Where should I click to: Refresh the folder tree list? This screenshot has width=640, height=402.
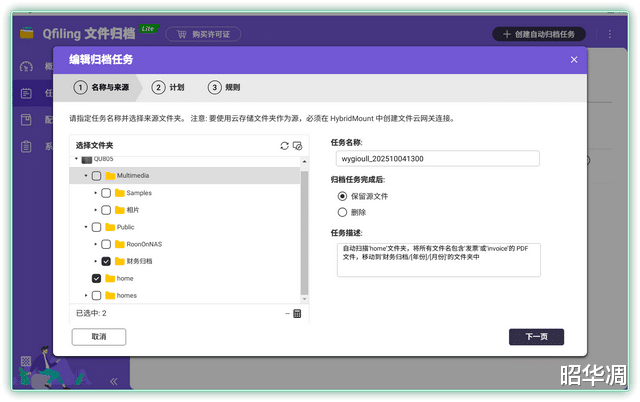tap(284, 146)
